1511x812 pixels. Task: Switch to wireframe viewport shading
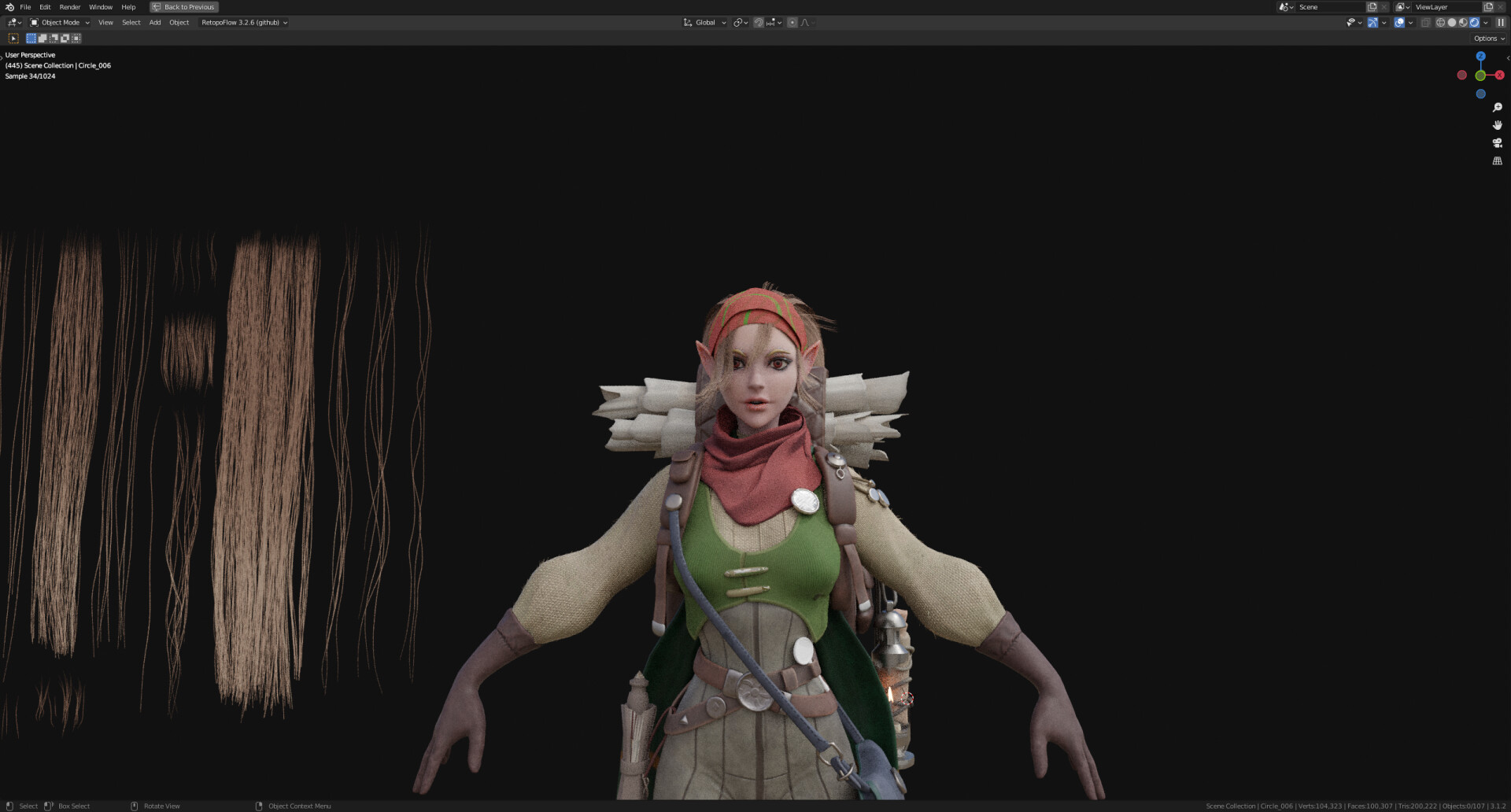coord(1440,23)
